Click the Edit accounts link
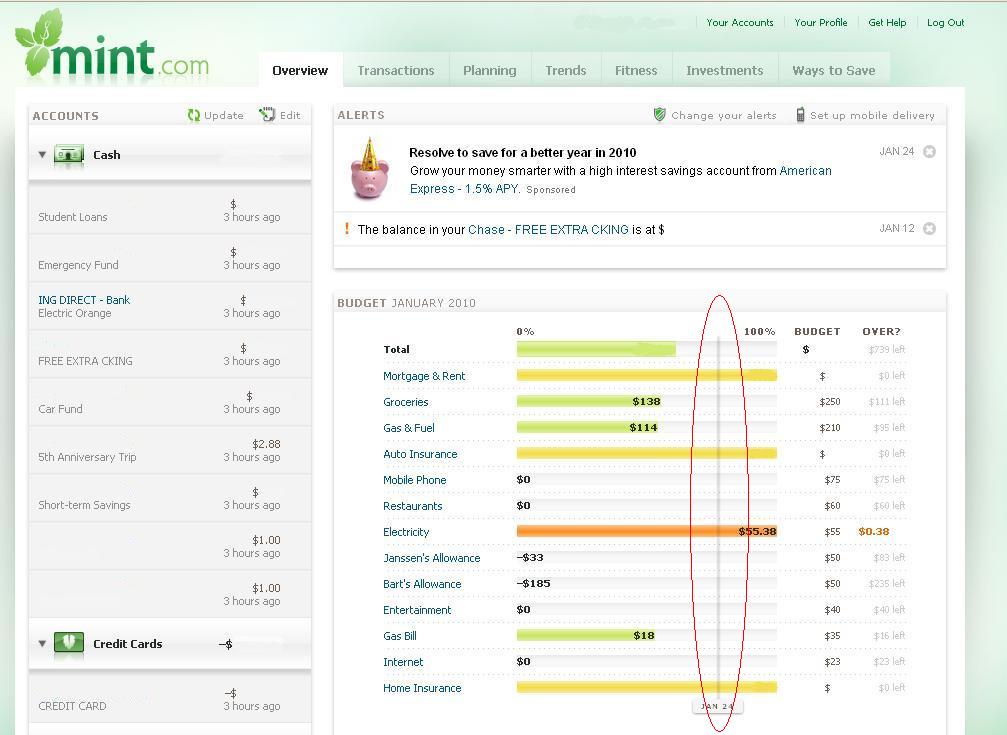This screenshot has height=735, width=1007. tap(290, 116)
